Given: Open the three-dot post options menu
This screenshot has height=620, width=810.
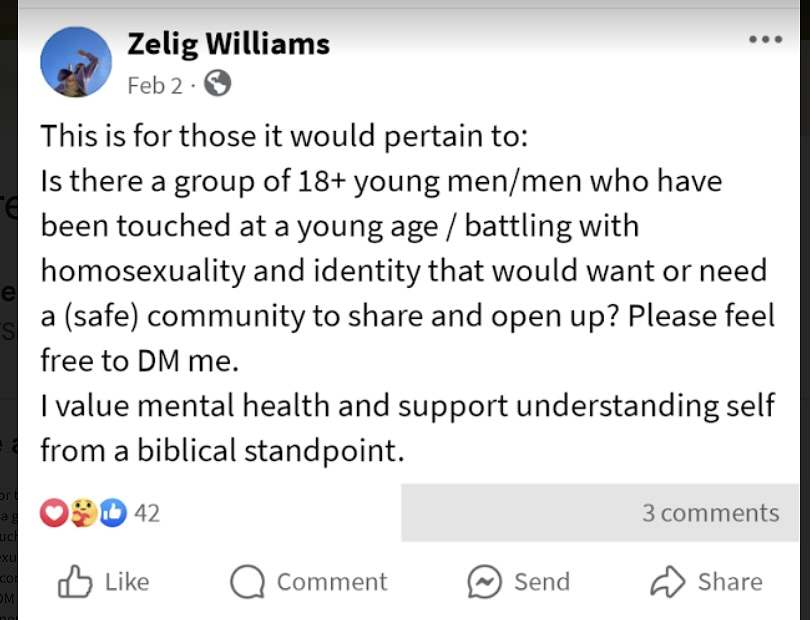Looking at the screenshot, I should [x=765, y=40].
